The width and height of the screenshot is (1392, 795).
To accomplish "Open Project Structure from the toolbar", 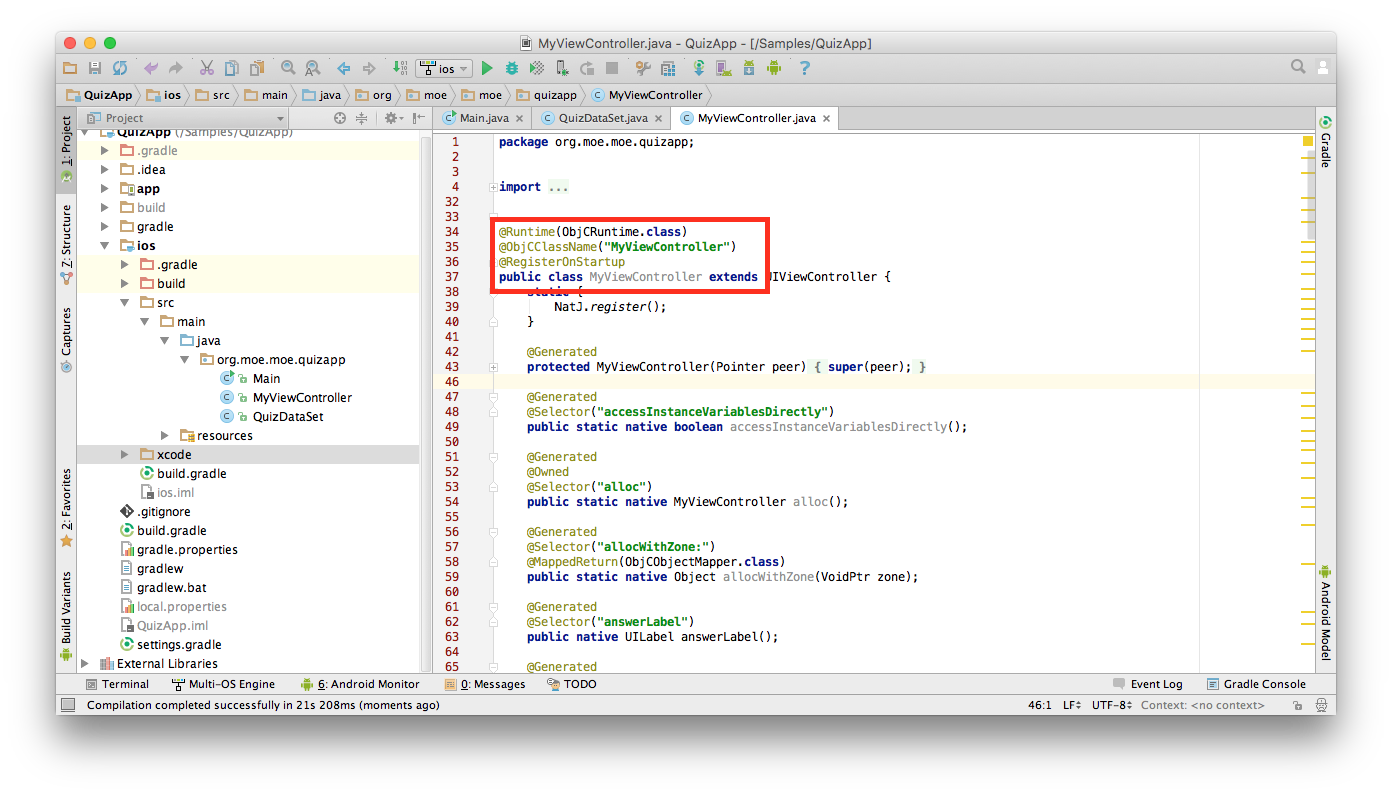I will point(668,68).
